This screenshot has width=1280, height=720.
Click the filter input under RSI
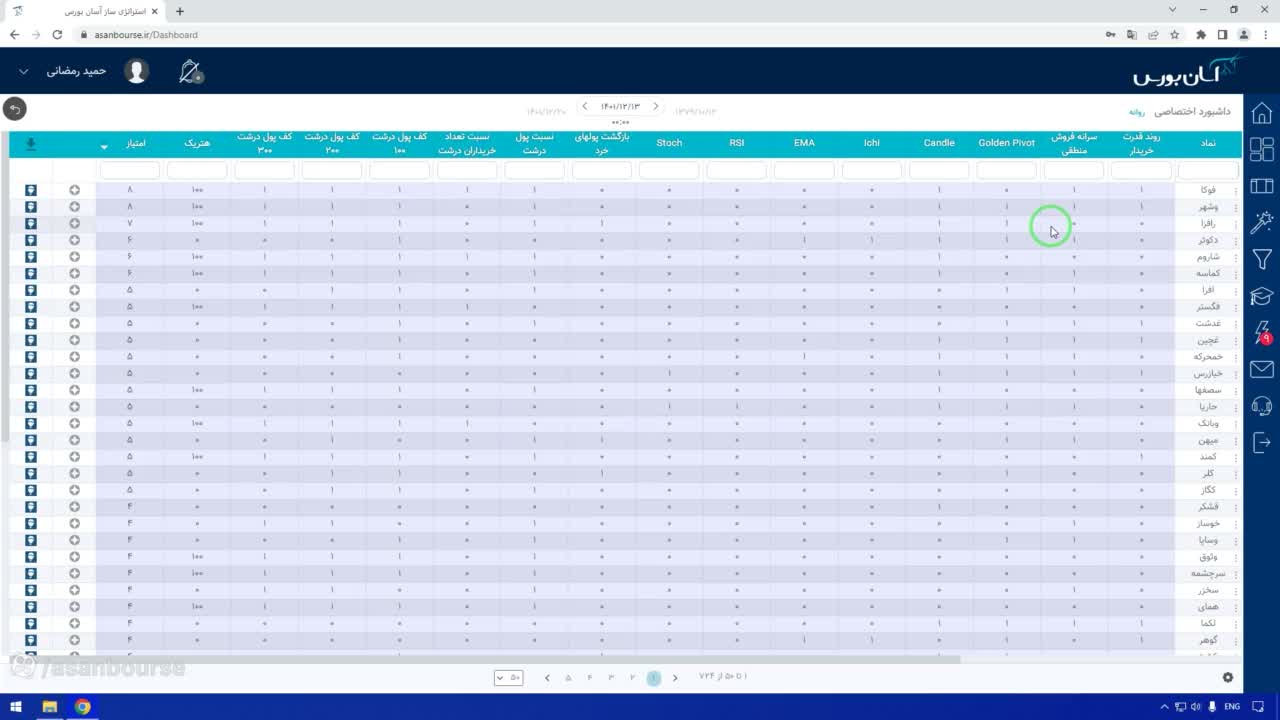tap(737, 171)
